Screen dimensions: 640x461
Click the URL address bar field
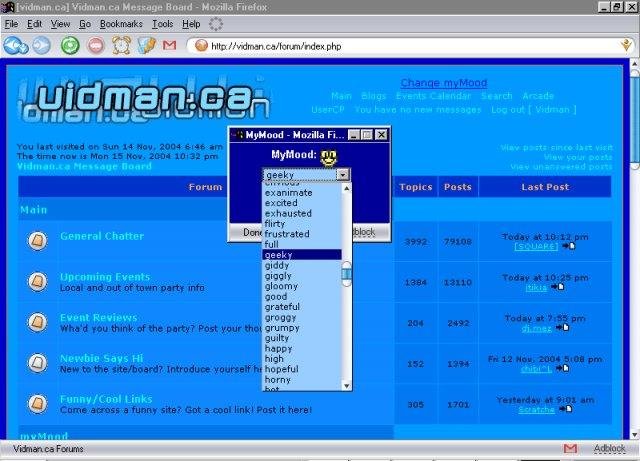point(411,46)
